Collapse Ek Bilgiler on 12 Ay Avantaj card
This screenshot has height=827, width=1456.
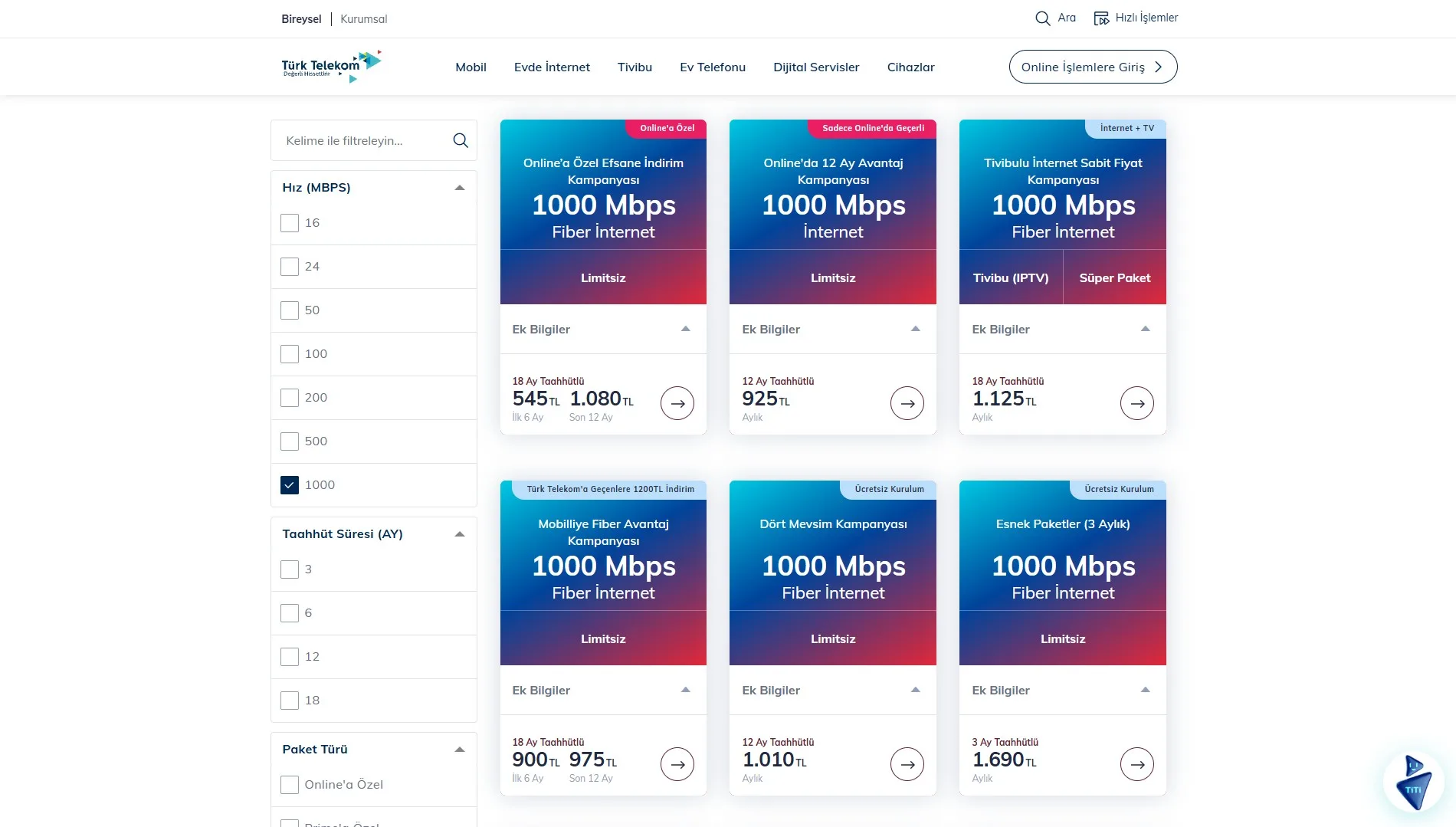coord(915,329)
